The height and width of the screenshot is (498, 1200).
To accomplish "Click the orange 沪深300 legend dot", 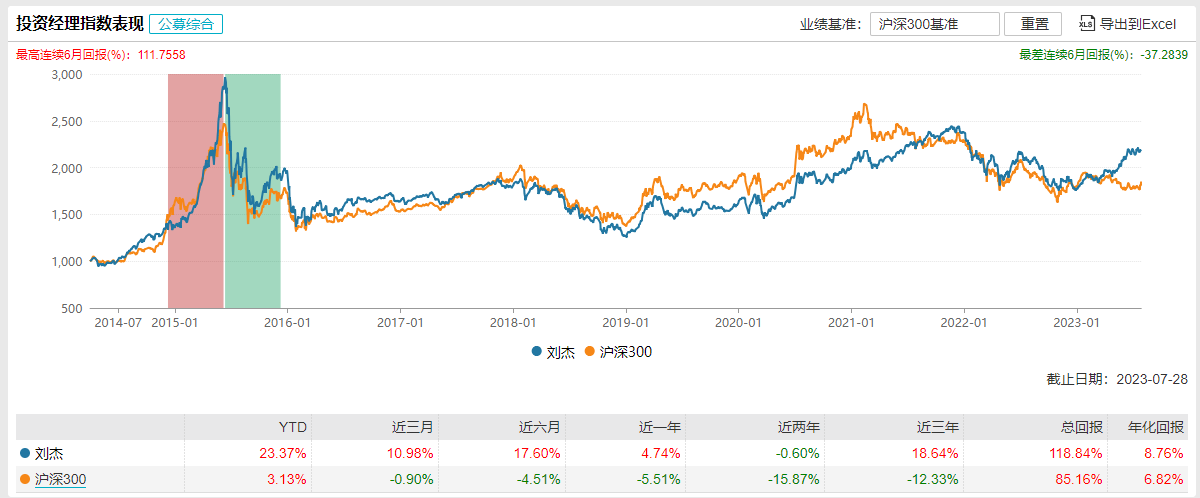I will click(590, 352).
